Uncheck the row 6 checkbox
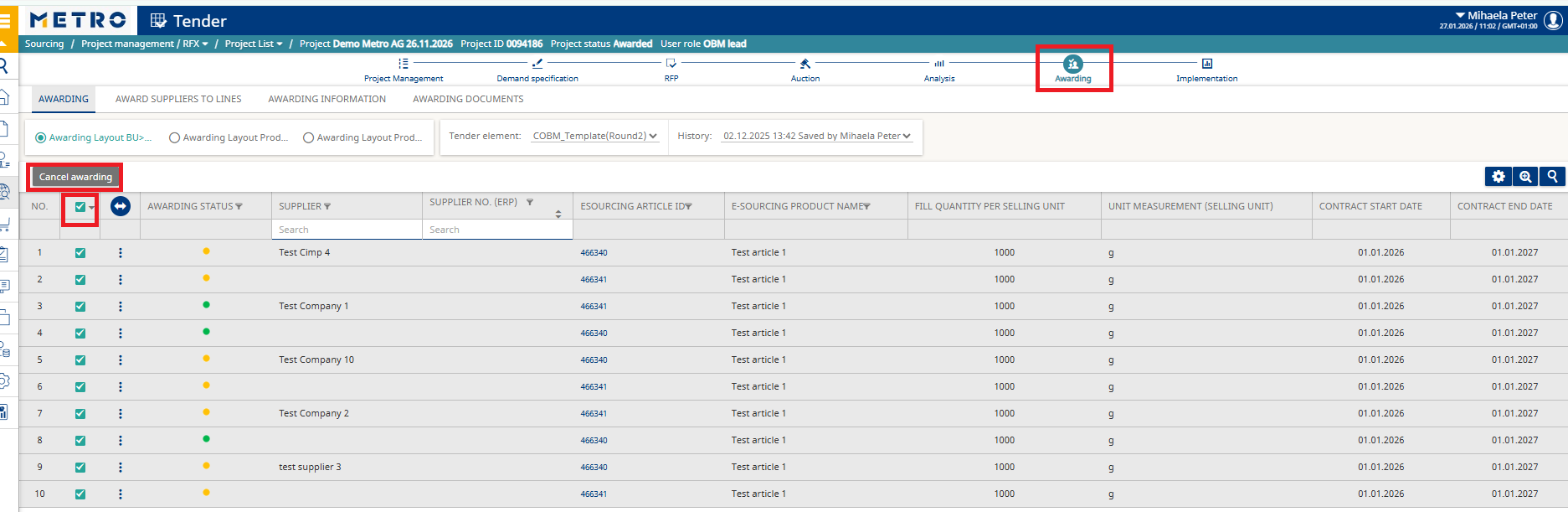The height and width of the screenshot is (512, 1568). [80, 386]
